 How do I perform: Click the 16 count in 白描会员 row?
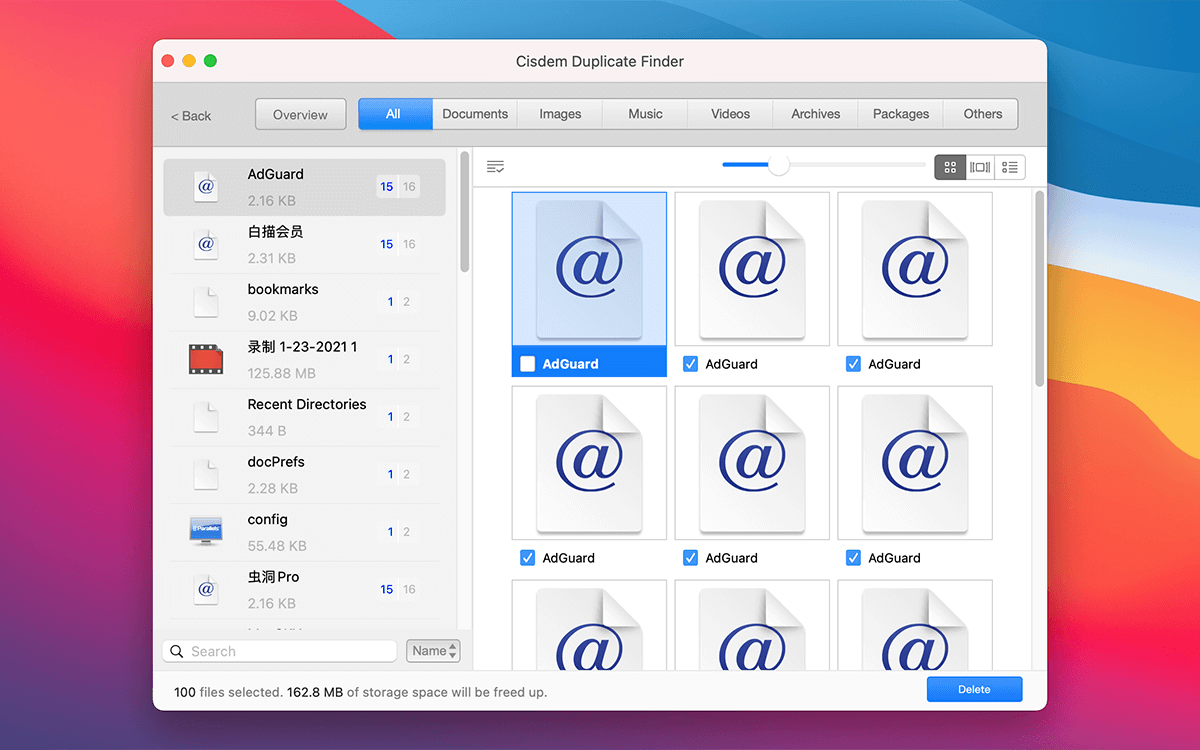(409, 245)
